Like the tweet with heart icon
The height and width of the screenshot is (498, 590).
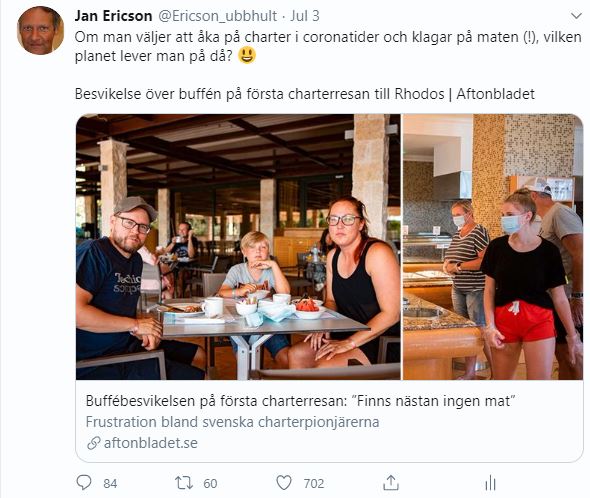point(284,483)
